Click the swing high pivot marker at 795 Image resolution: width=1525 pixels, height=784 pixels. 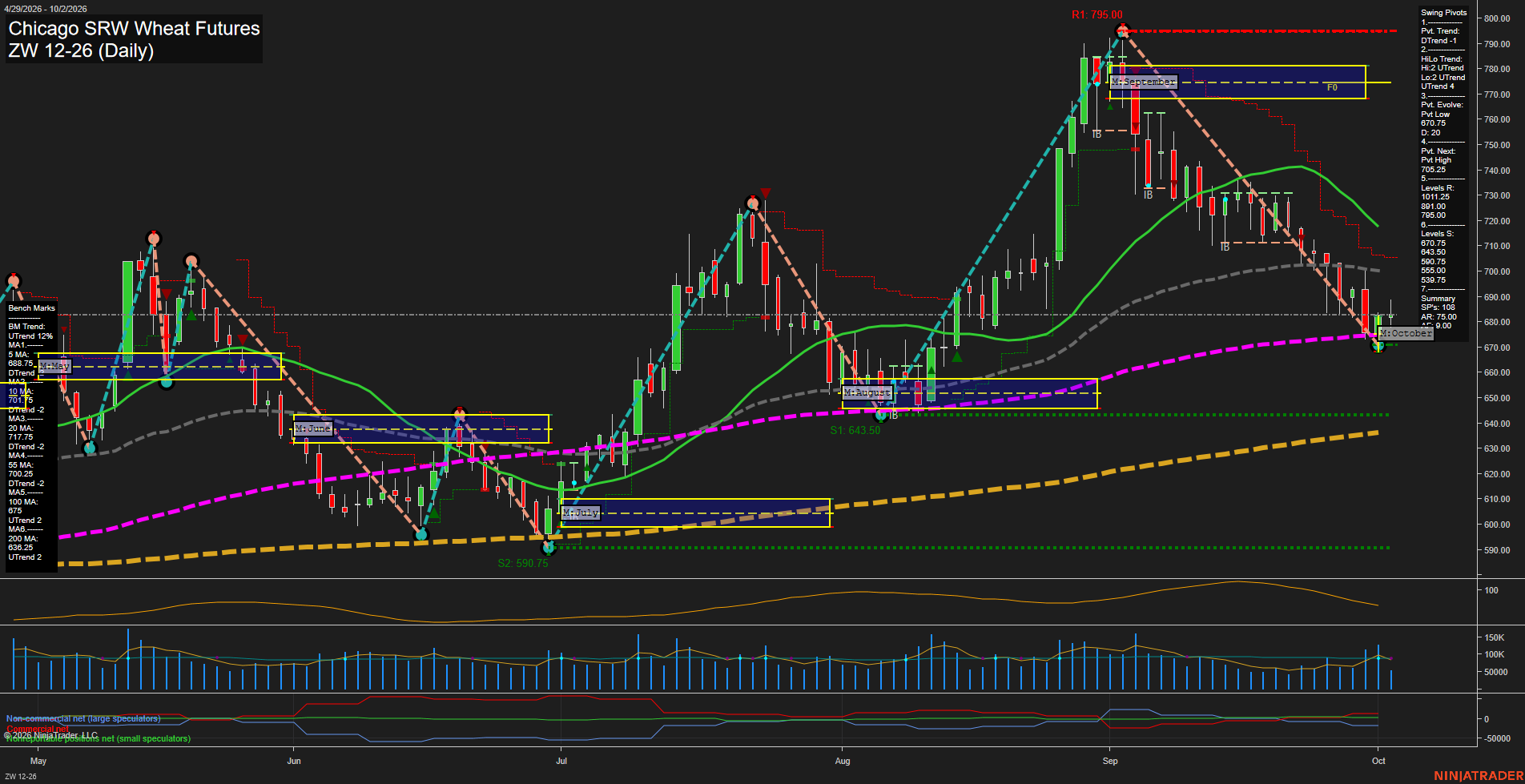click(x=1122, y=31)
